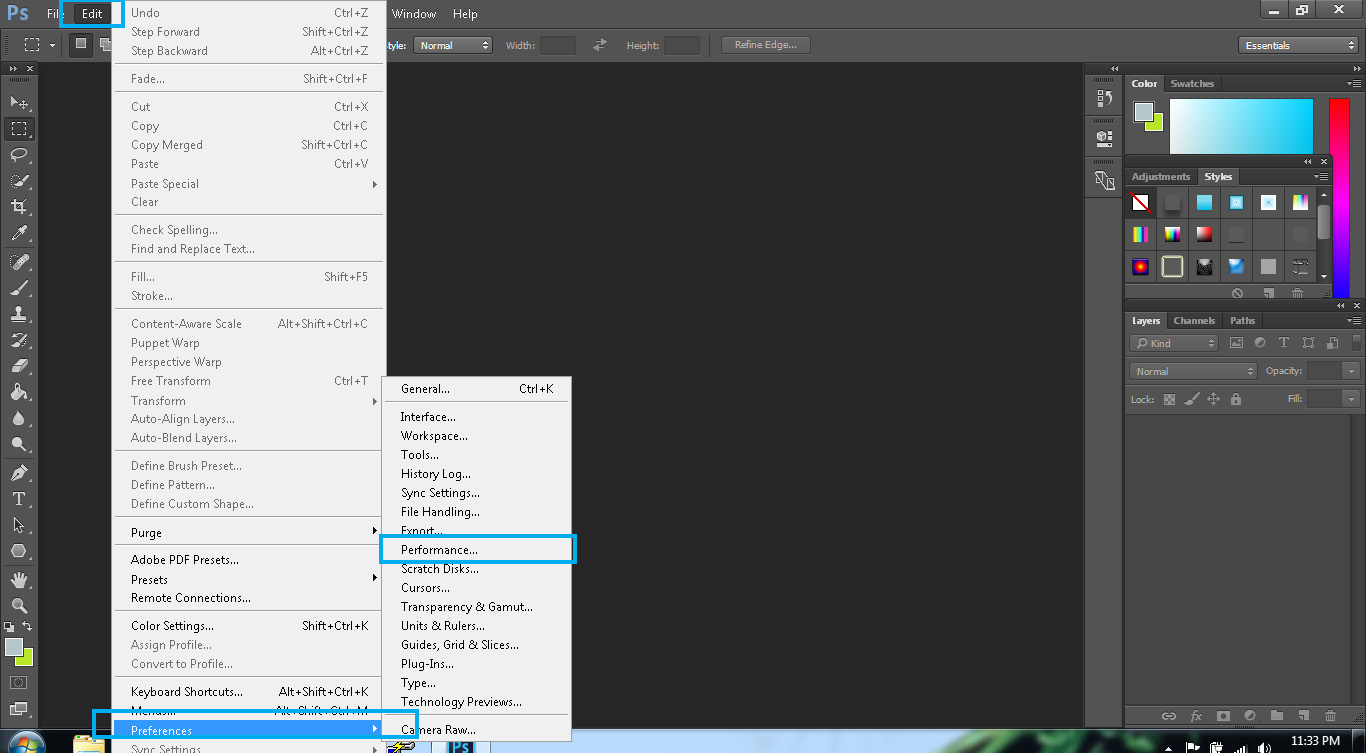This screenshot has height=753, width=1366.
Task: Open the History panel icon
Action: coord(1104,98)
